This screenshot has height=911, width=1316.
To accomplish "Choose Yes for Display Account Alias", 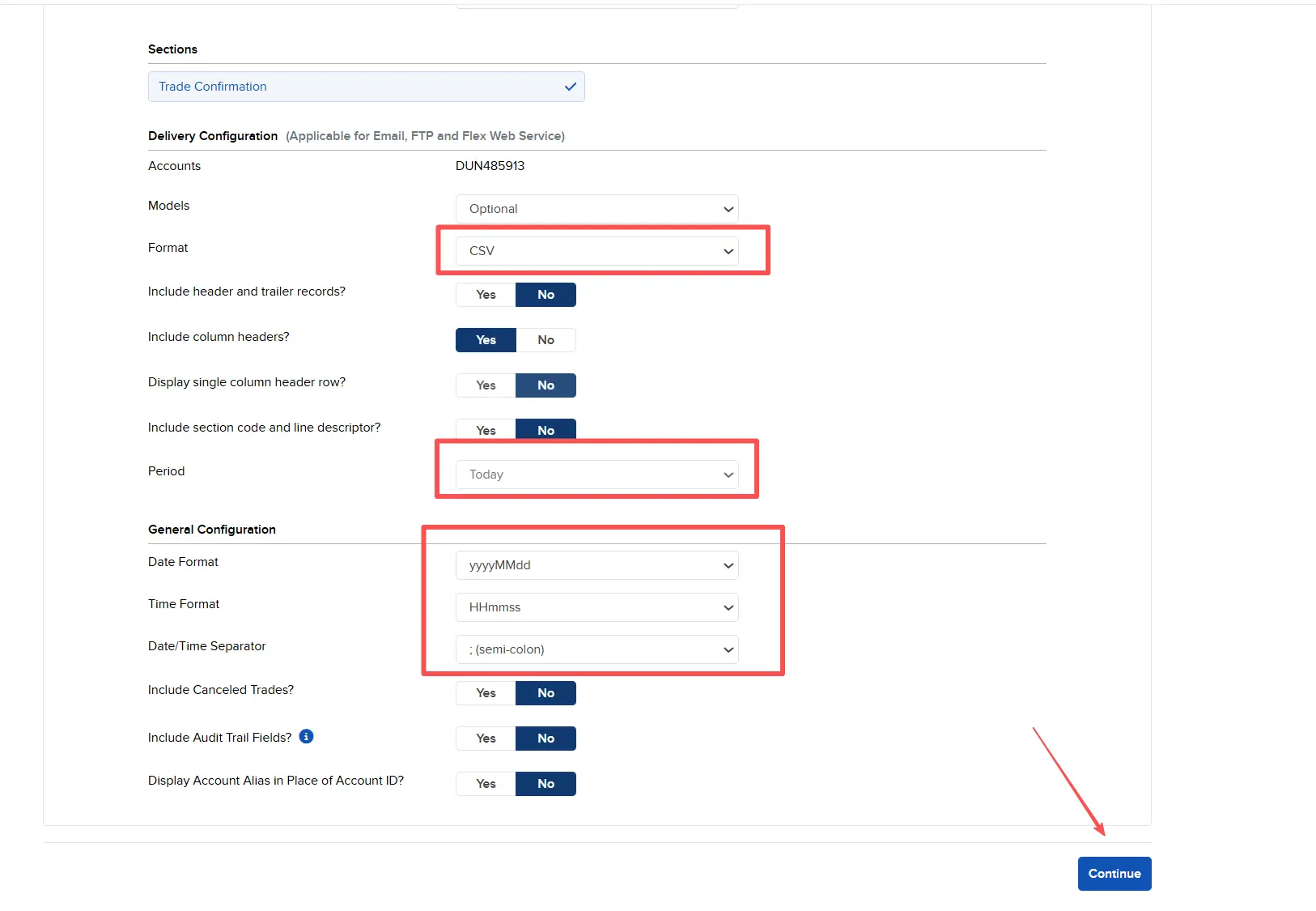I will pos(486,784).
